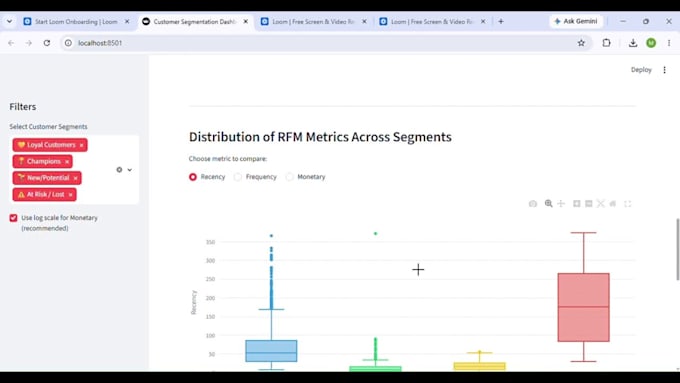Switch to Customer Segmentation Dashboard tab
The height and width of the screenshot is (383, 680).
pyautogui.click(x=195, y=21)
